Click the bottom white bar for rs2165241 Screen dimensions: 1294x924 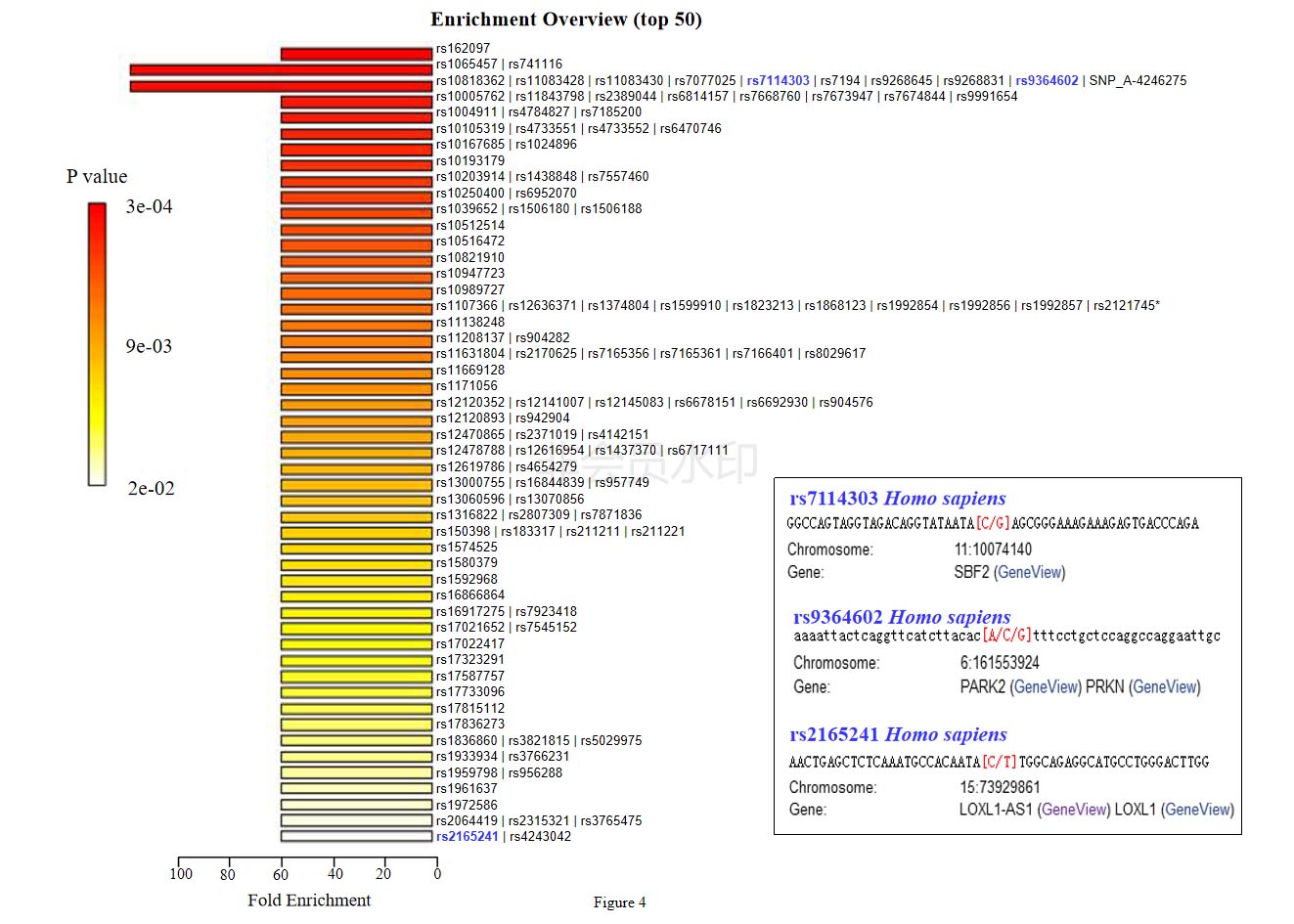pyautogui.click(x=356, y=836)
